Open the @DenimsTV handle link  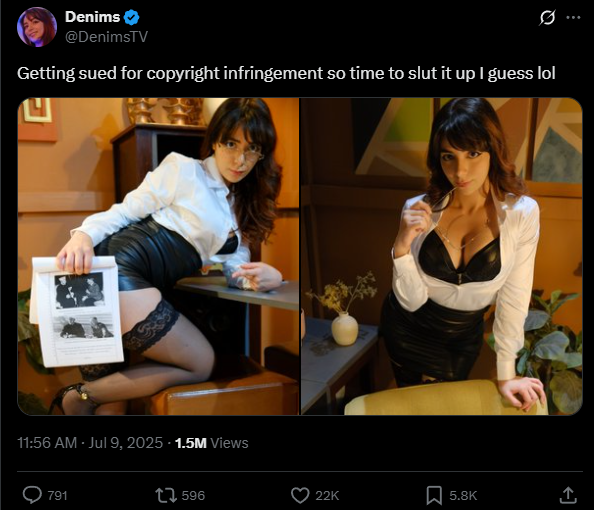click(x=106, y=37)
